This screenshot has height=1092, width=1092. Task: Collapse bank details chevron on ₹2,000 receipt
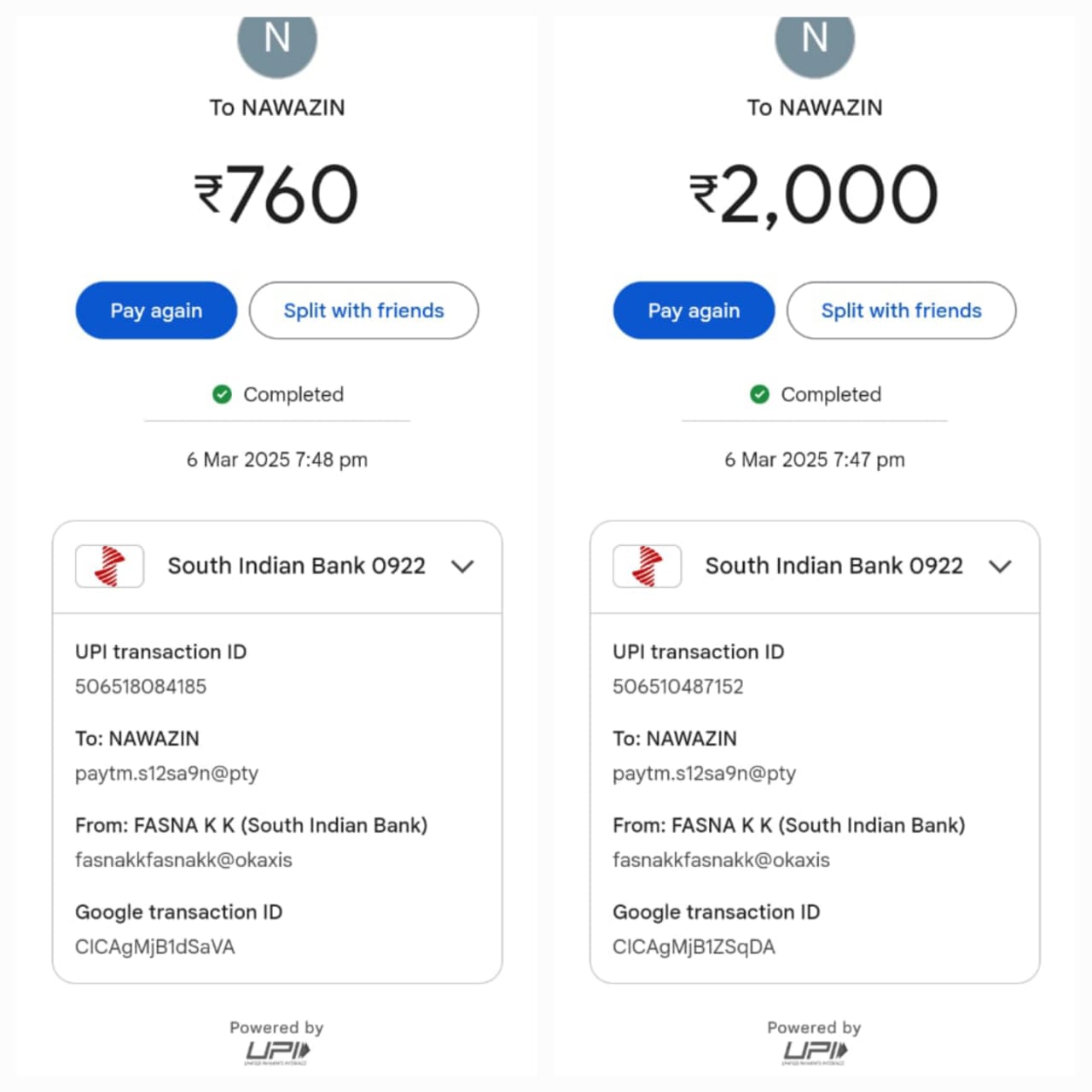(x=1000, y=566)
